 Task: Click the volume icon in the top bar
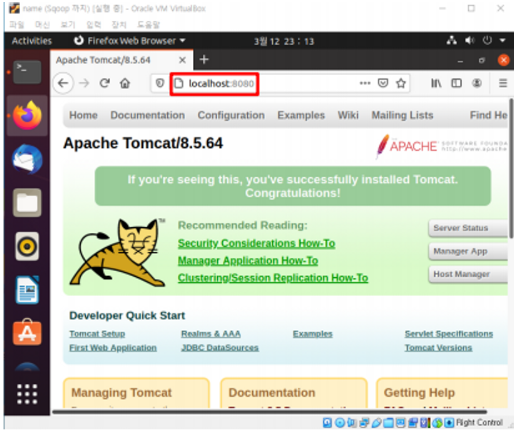coord(469,41)
